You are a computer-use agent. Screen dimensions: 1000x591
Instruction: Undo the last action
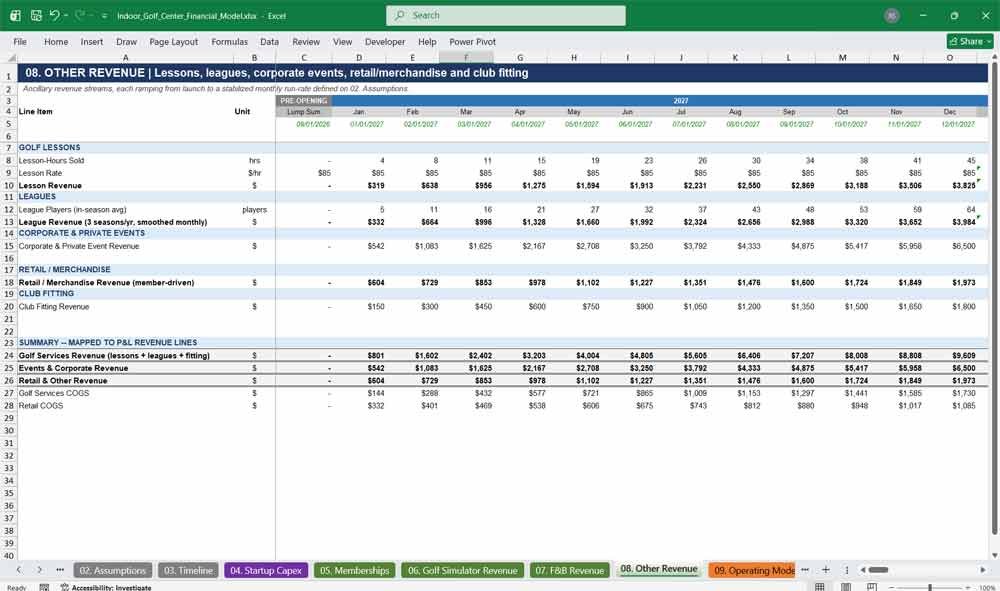54,15
